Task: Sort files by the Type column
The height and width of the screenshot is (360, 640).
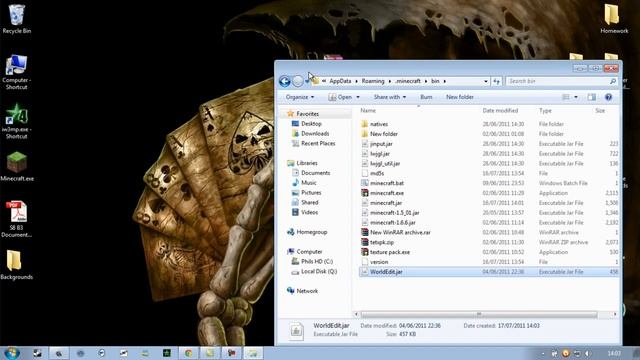Action: [x=545, y=111]
